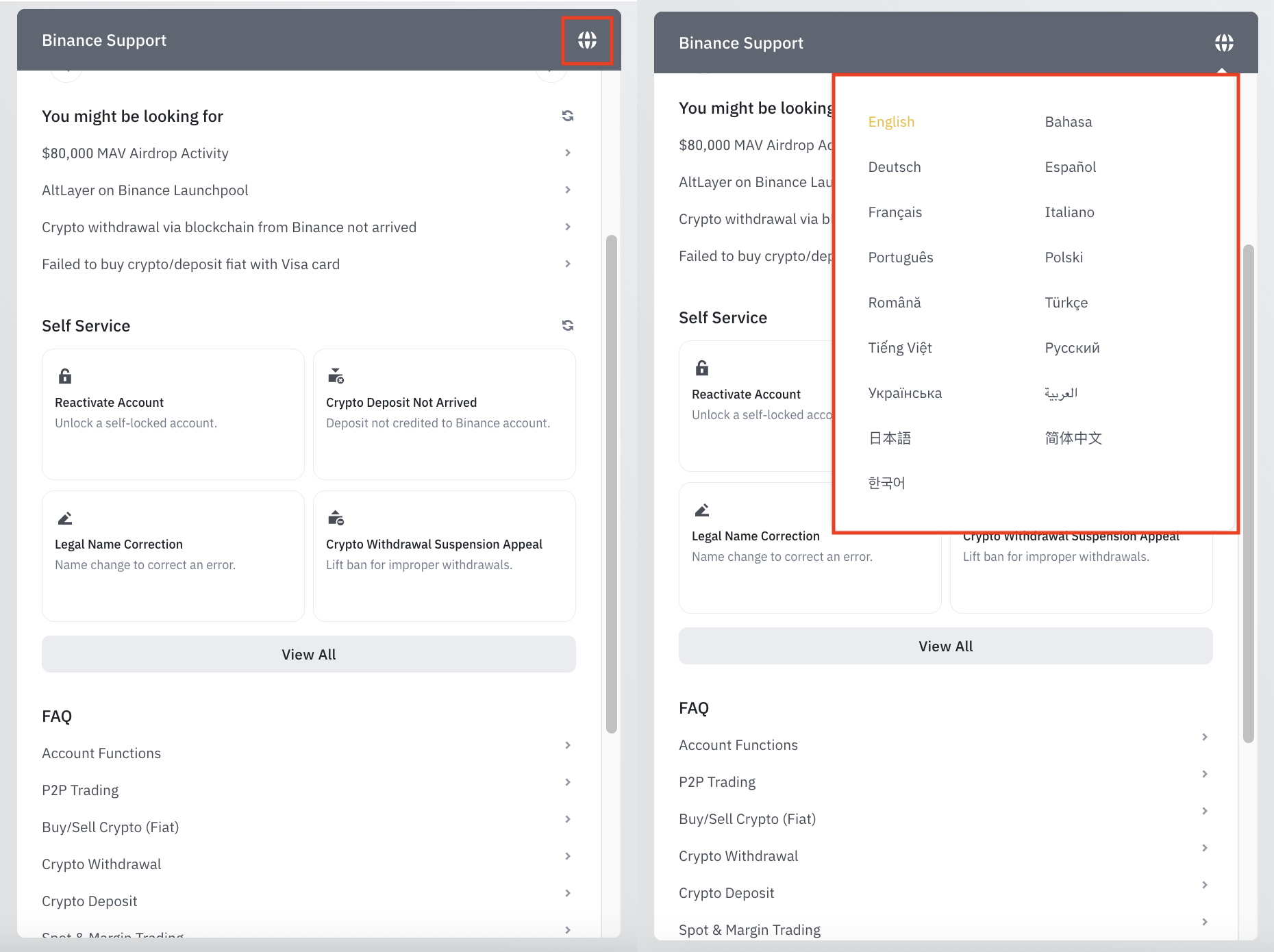
Task: Click the Legal Name Correction pencil icon, left panel
Action: pyautogui.click(x=65, y=518)
